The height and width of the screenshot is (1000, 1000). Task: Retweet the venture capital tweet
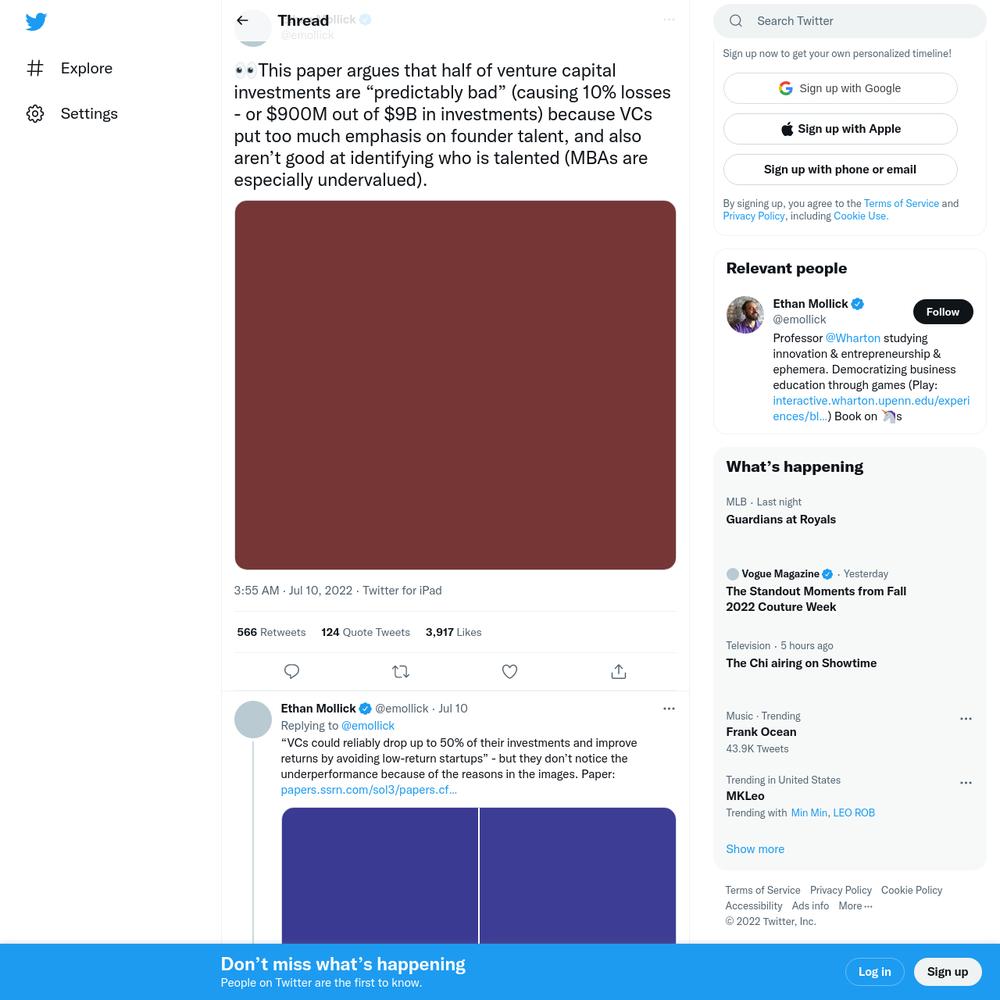click(401, 671)
